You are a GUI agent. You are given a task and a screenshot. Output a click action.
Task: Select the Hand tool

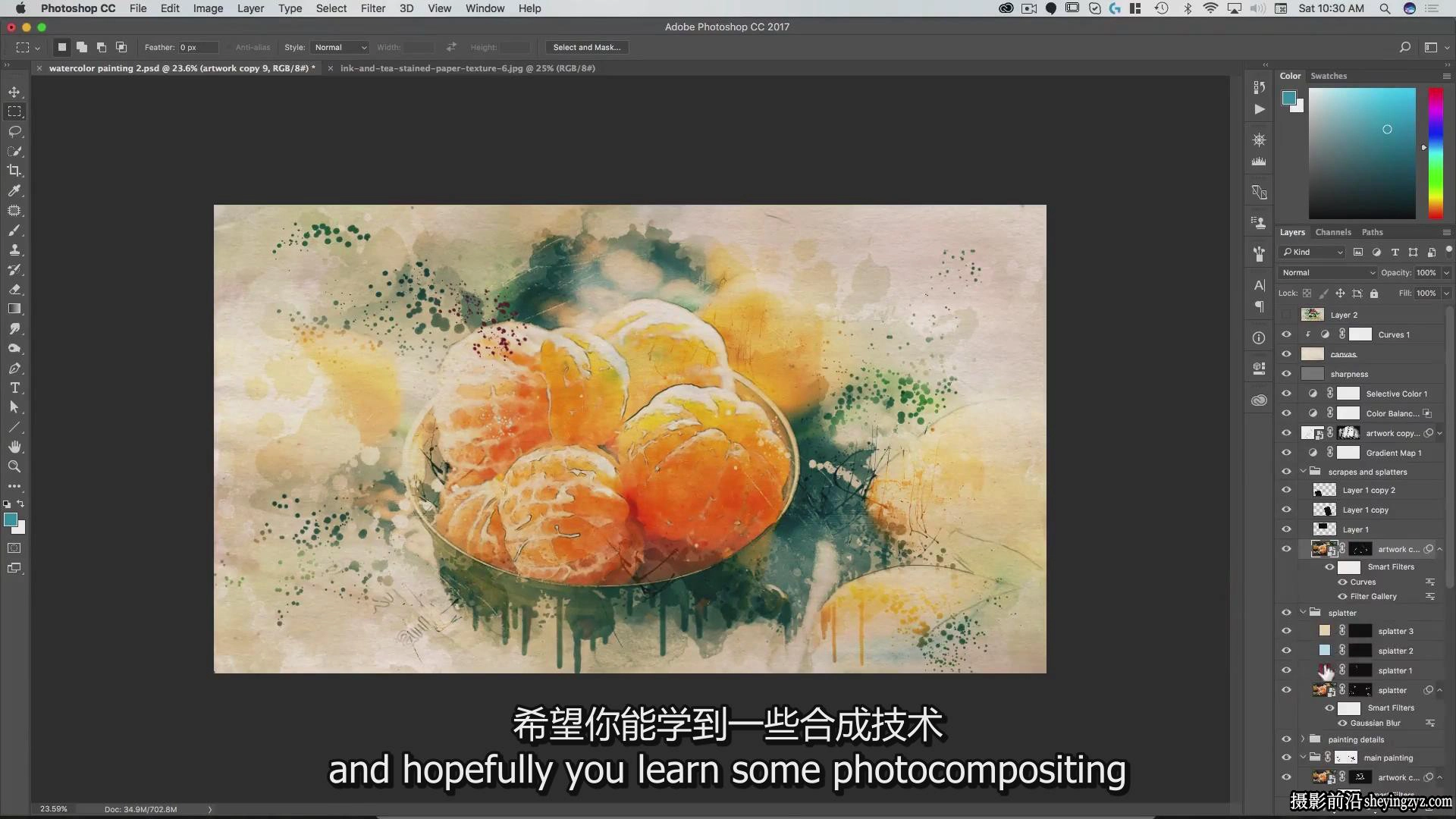click(14, 447)
